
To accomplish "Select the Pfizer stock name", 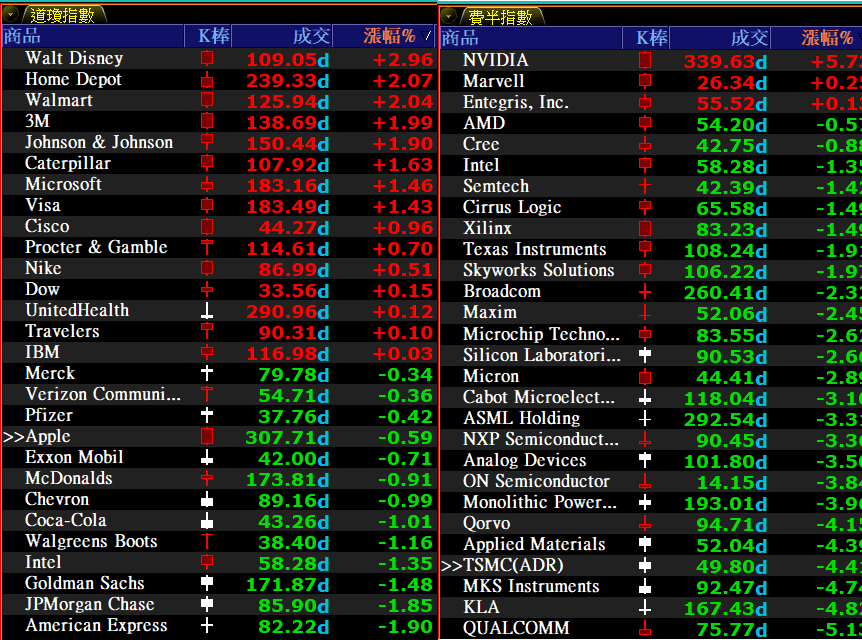I will 49,415.
